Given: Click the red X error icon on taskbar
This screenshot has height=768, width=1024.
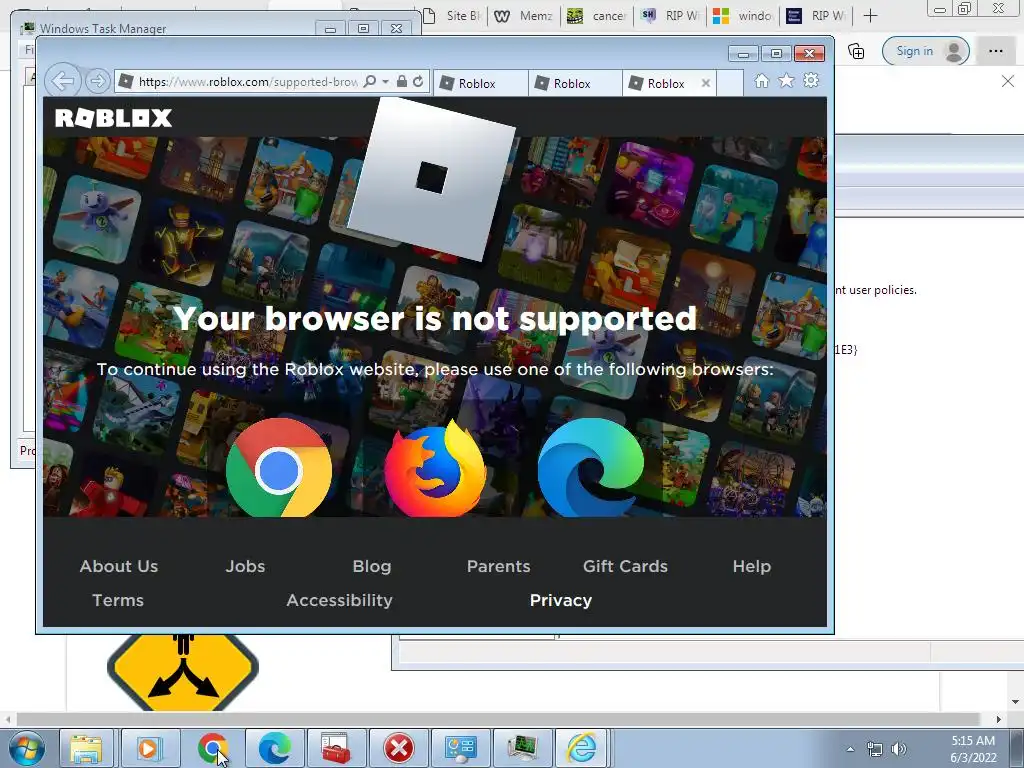Looking at the screenshot, I should [x=398, y=748].
